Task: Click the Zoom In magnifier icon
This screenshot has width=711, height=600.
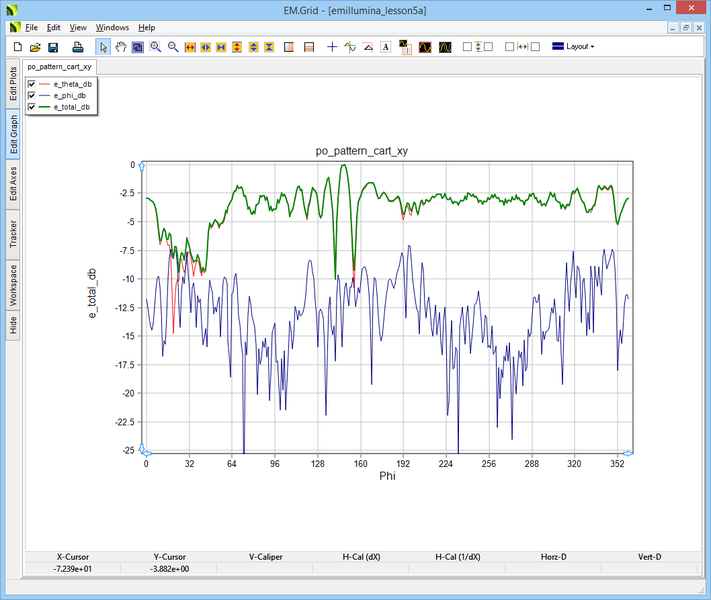Action: click(x=155, y=47)
